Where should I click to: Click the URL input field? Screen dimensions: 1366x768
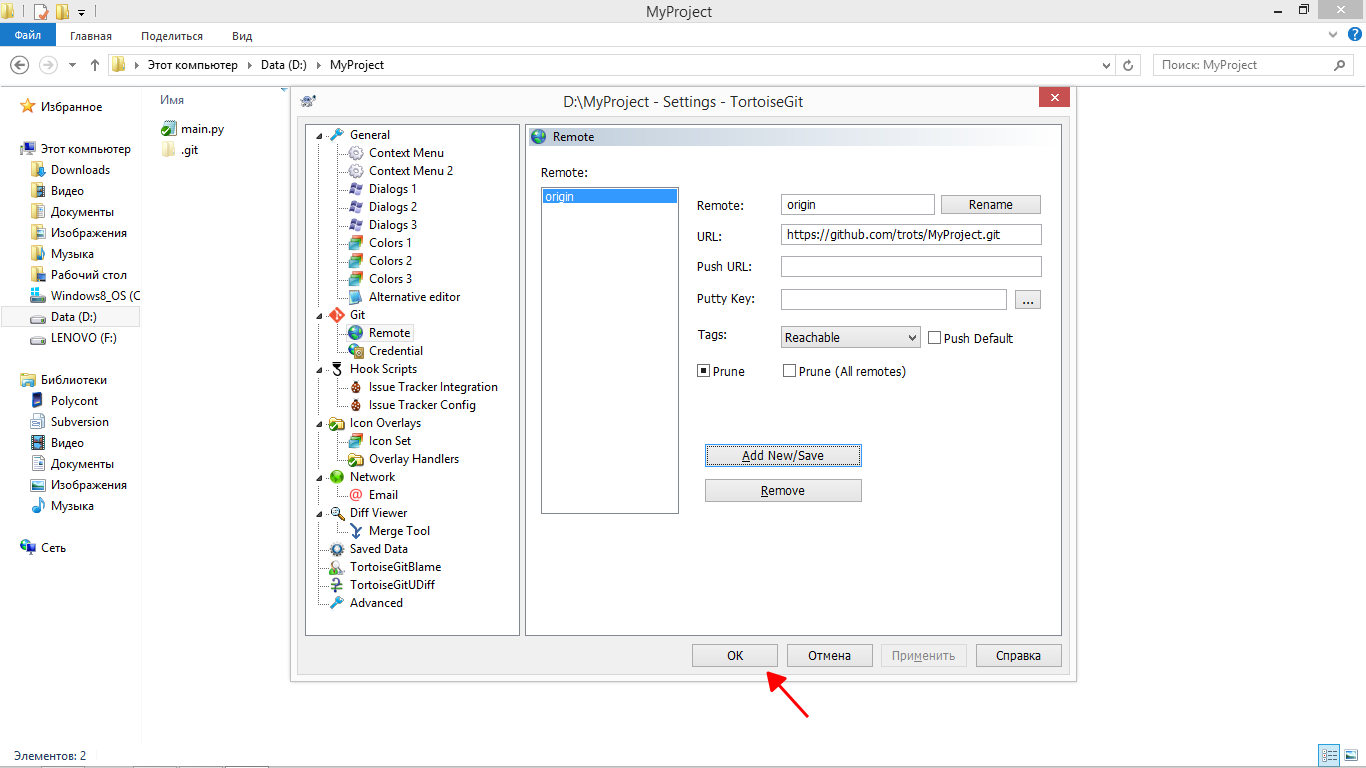(911, 234)
